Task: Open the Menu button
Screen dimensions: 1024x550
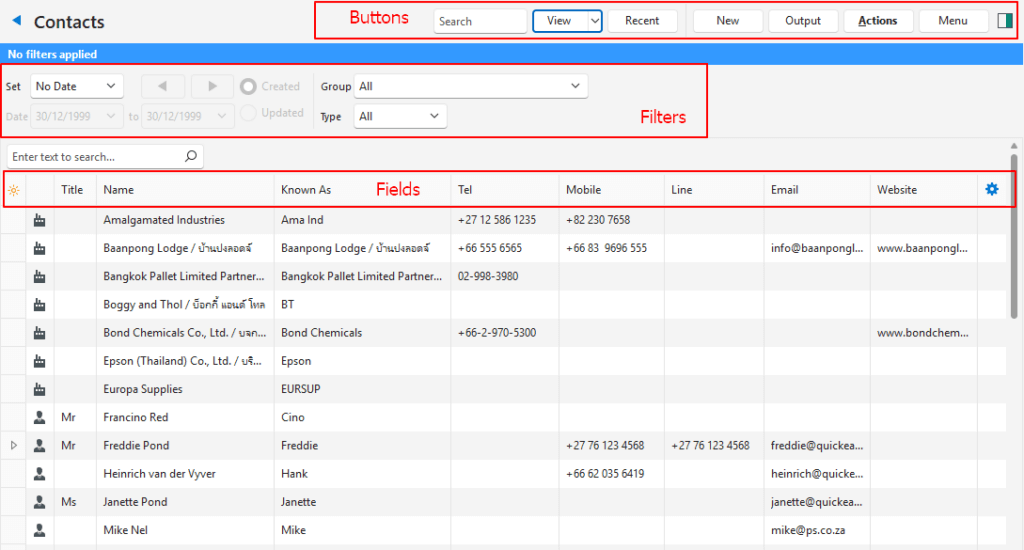Action: 952,21
